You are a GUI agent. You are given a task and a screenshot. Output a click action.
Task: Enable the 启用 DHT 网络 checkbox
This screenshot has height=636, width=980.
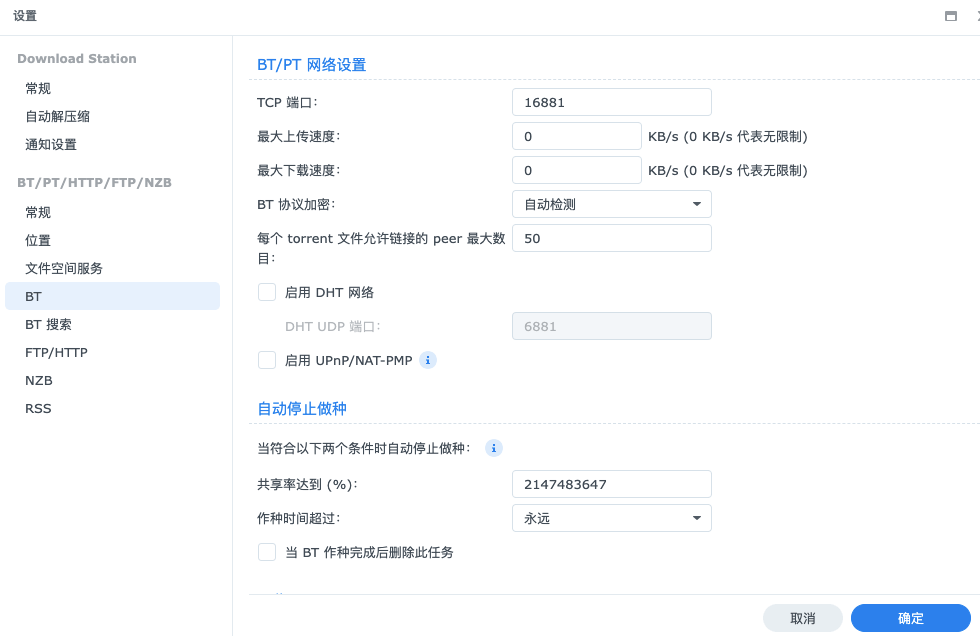click(267, 292)
